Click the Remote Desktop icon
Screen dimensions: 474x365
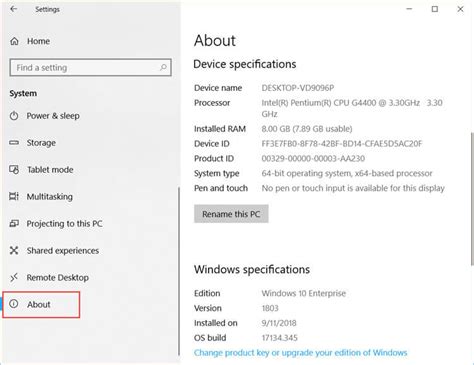click(x=14, y=277)
